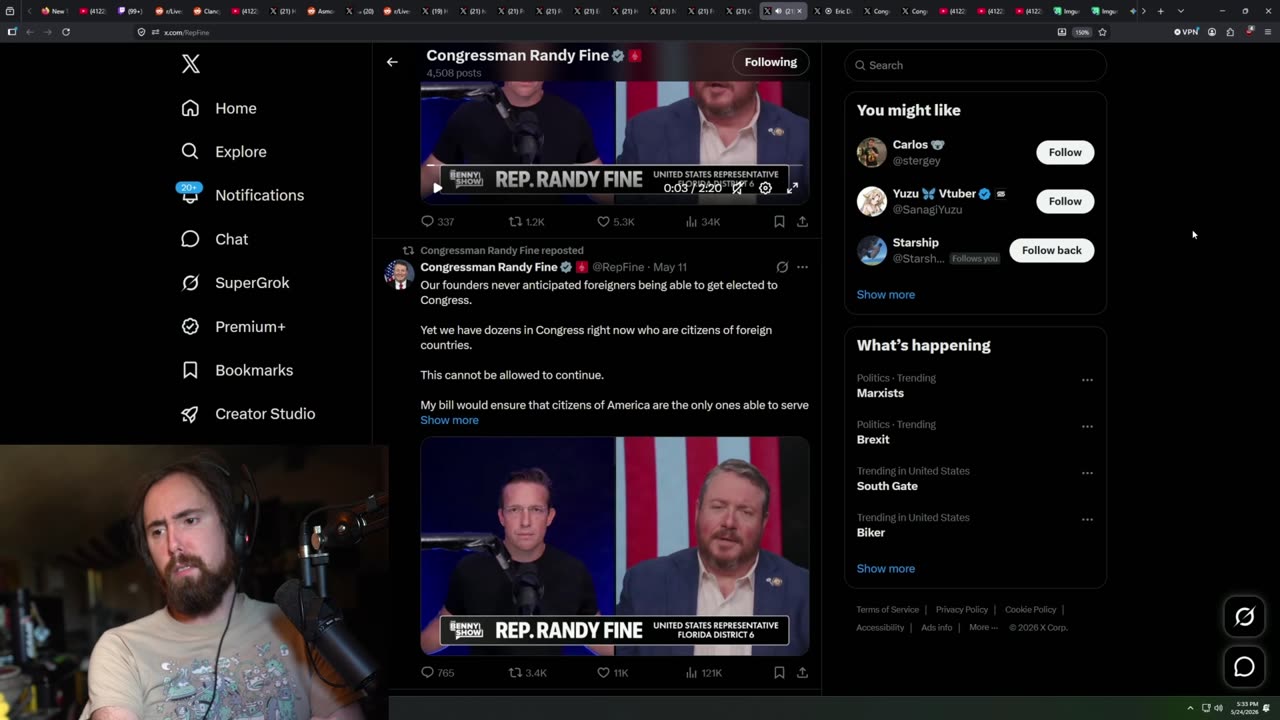View analytics of the post with 121K views

(704, 673)
